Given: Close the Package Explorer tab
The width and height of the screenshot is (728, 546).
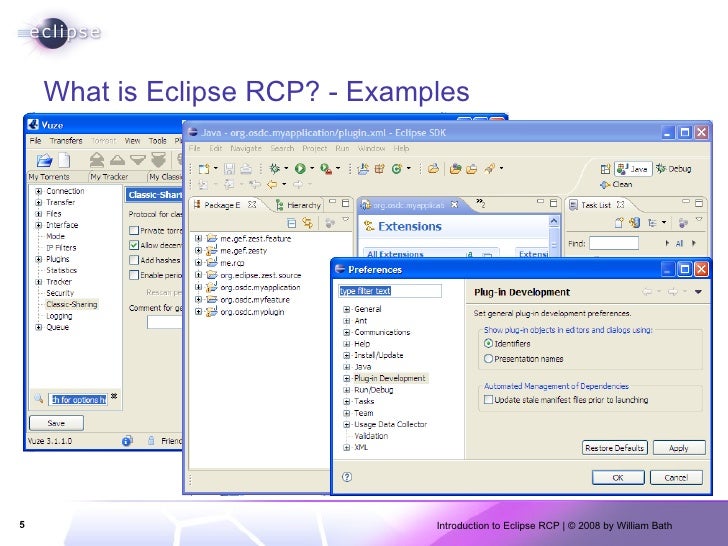Looking at the screenshot, I should [x=252, y=204].
